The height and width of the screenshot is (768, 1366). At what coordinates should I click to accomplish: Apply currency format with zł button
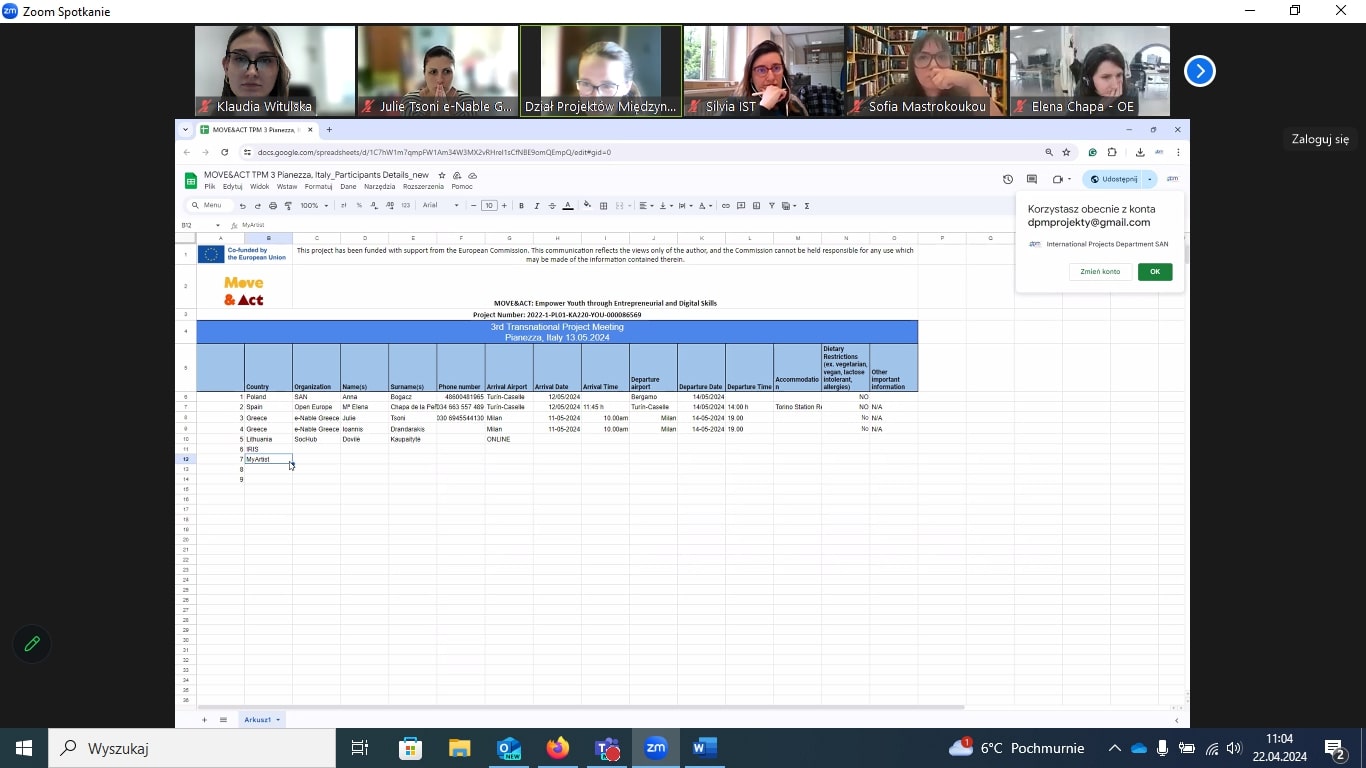pyautogui.click(x=344, y=206)
